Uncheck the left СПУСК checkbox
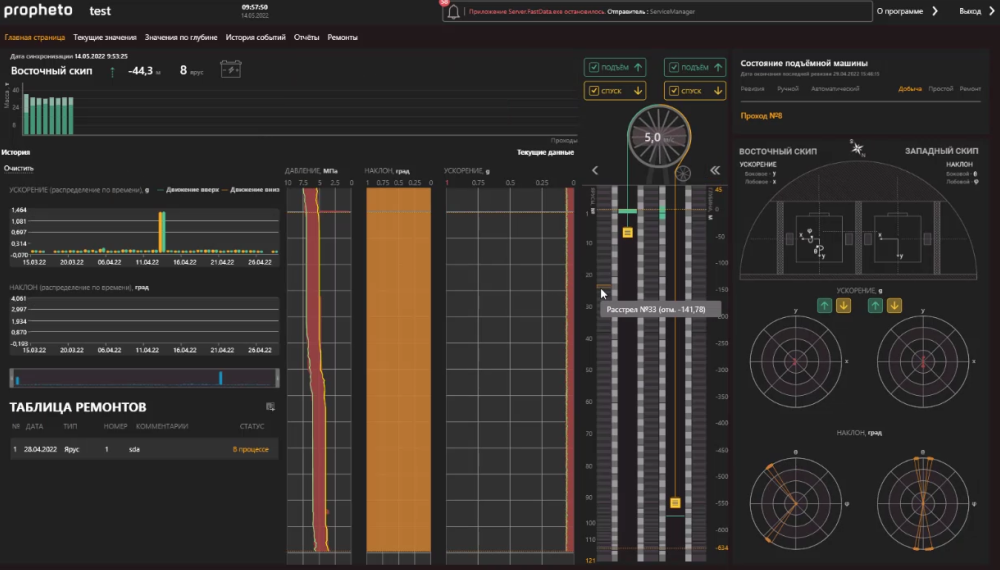The width and height of the screenshot is (1000, 570). tap(594, 91)
